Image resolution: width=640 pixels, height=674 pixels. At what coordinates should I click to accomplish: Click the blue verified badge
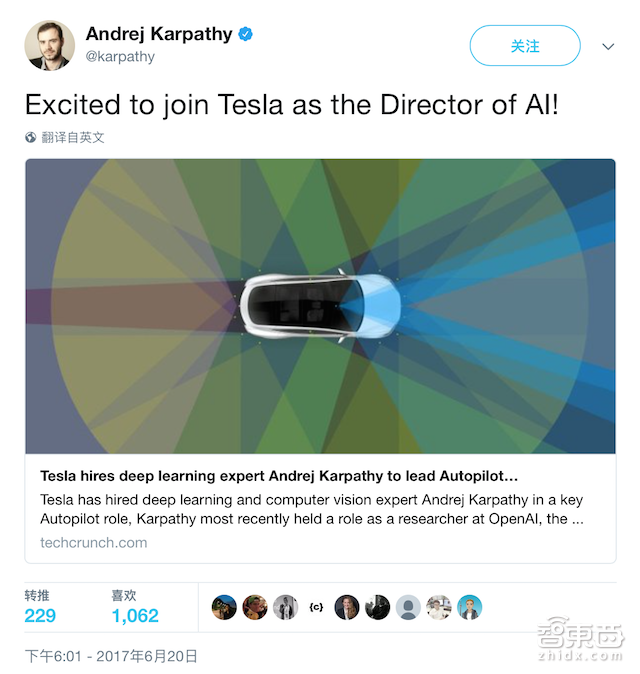pyautogui.click(x=245, y=34)
